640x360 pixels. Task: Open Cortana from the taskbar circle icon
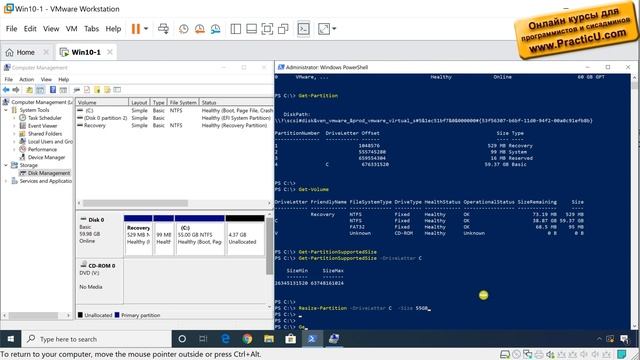coord(182,339)
